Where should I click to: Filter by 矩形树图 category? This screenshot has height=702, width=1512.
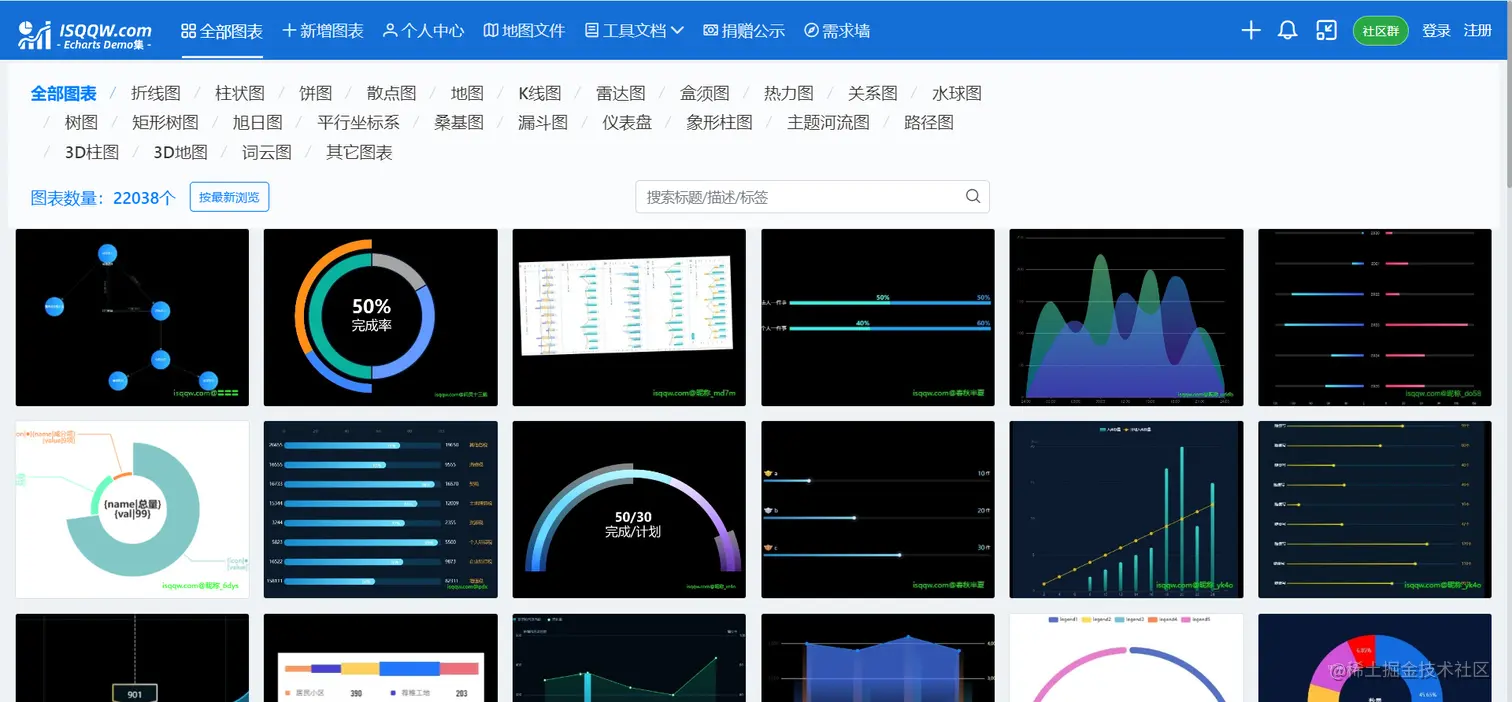pos(166,122)
